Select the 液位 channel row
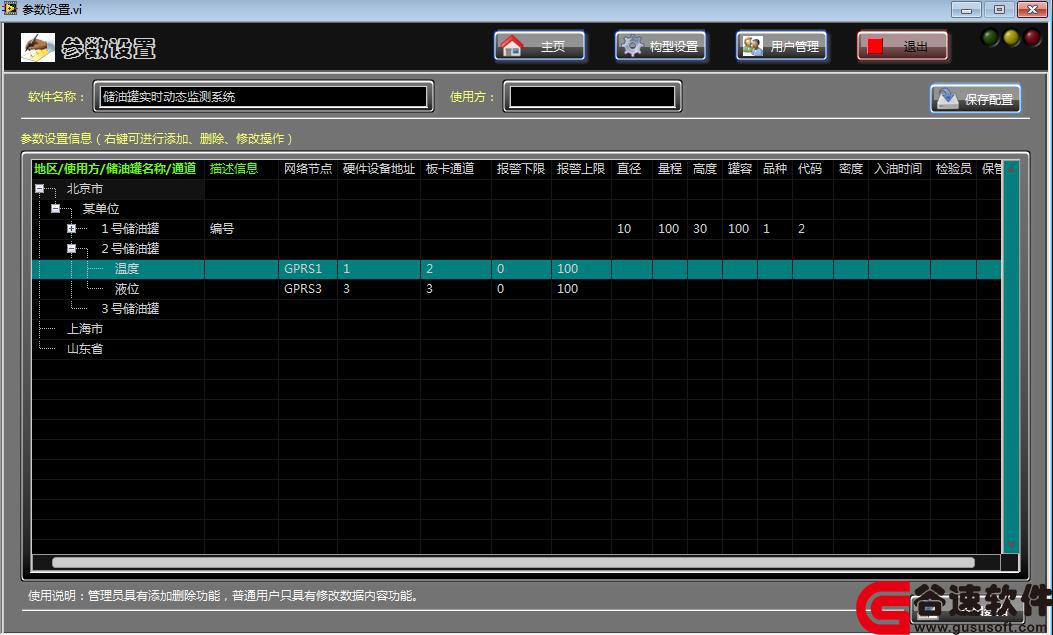Screen dimensions: 1053x635 point(516,289)
